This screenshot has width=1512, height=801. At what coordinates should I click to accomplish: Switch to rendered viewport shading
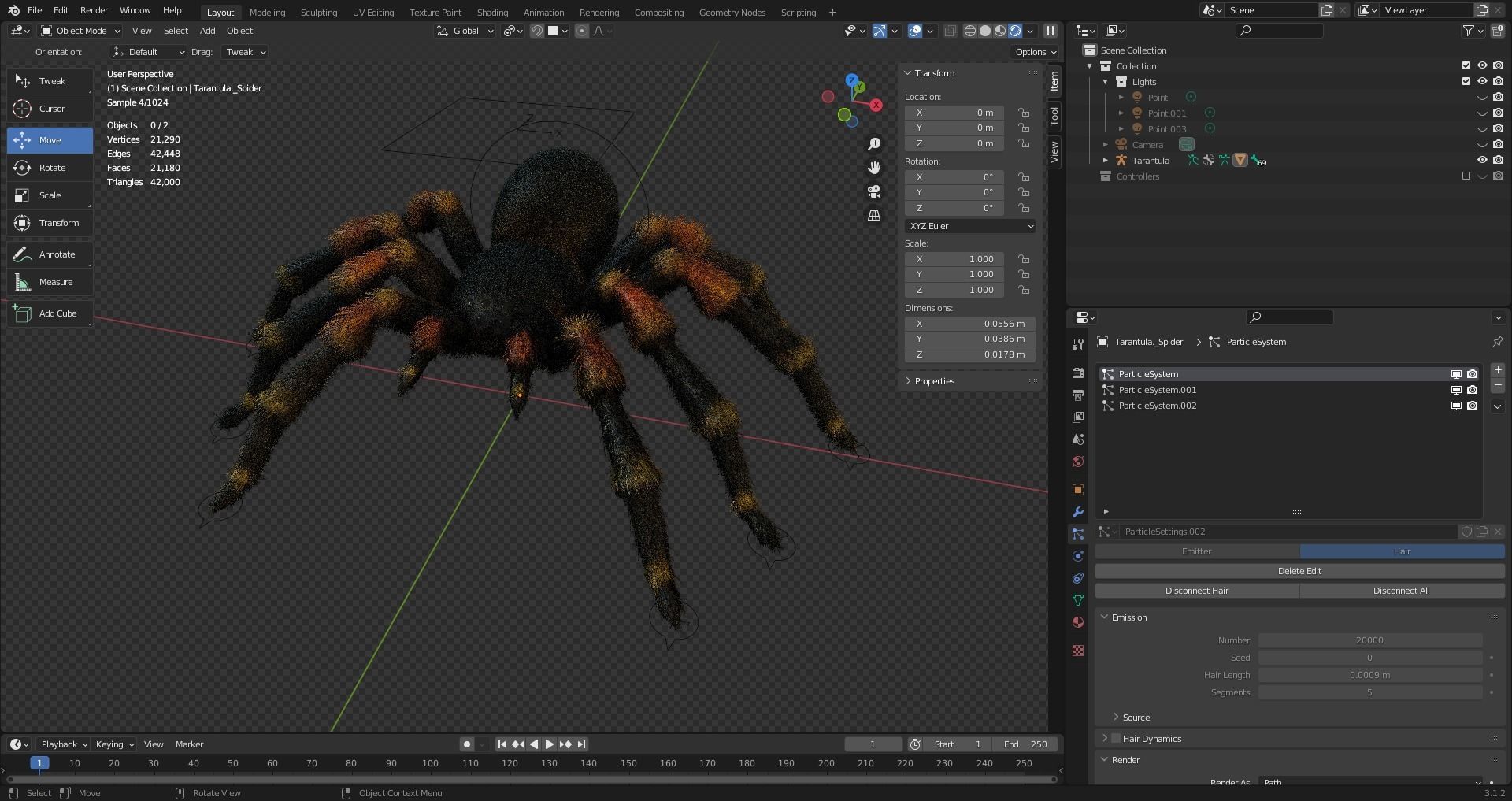(1015, 31)
